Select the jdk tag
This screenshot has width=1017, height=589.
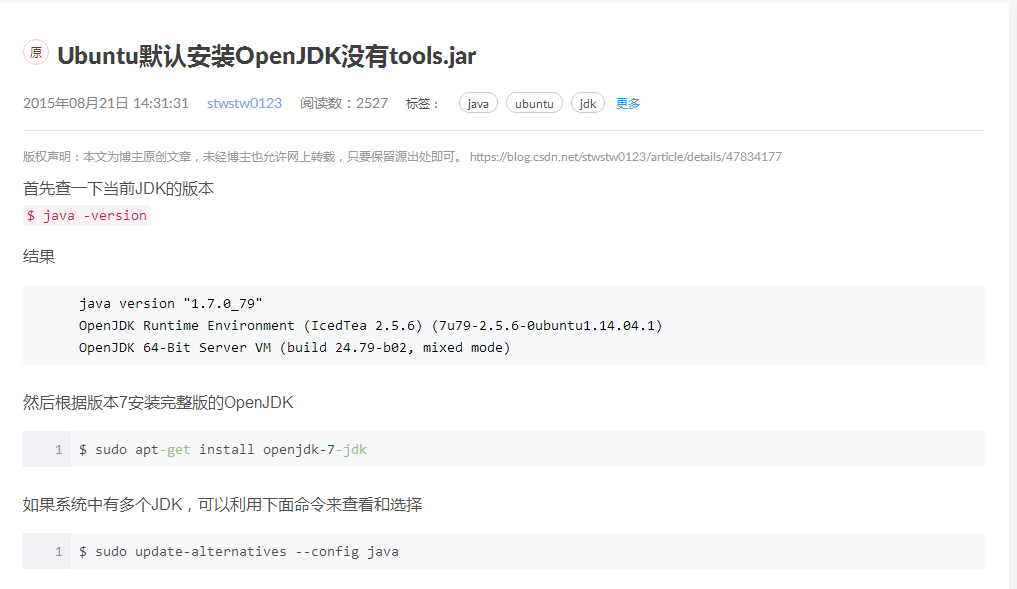588,103
